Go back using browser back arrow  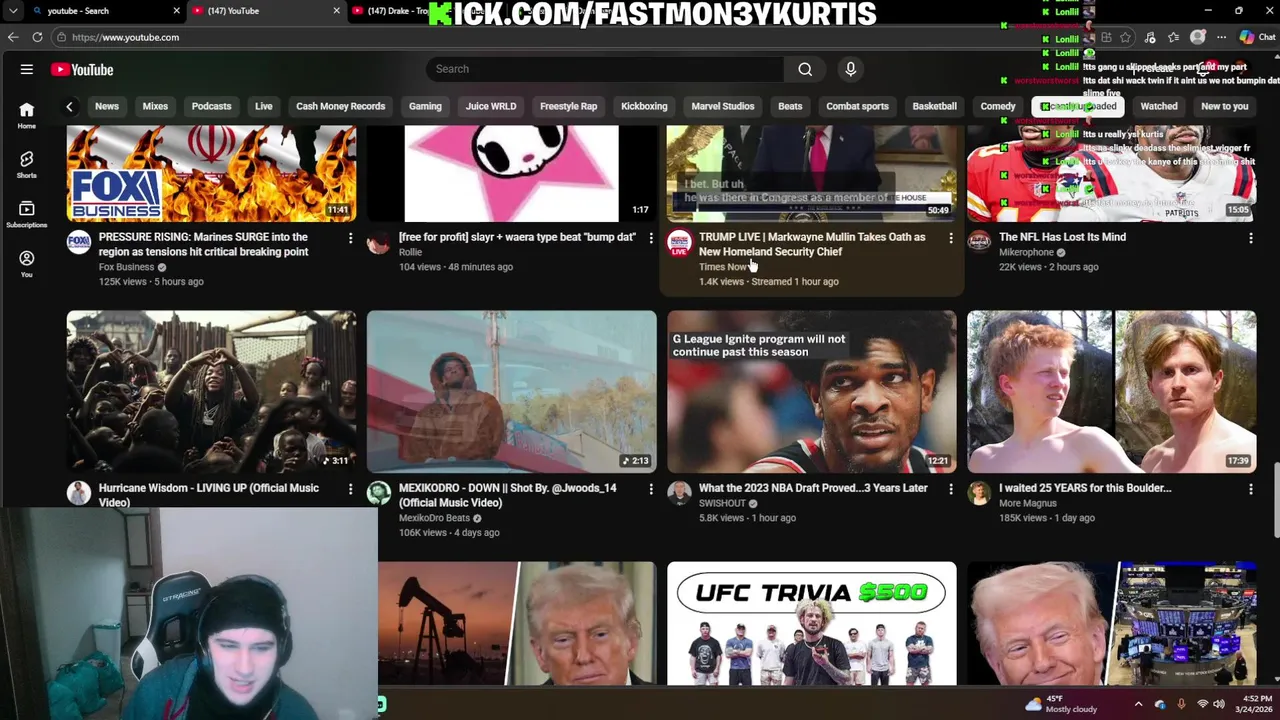[13, 37]
